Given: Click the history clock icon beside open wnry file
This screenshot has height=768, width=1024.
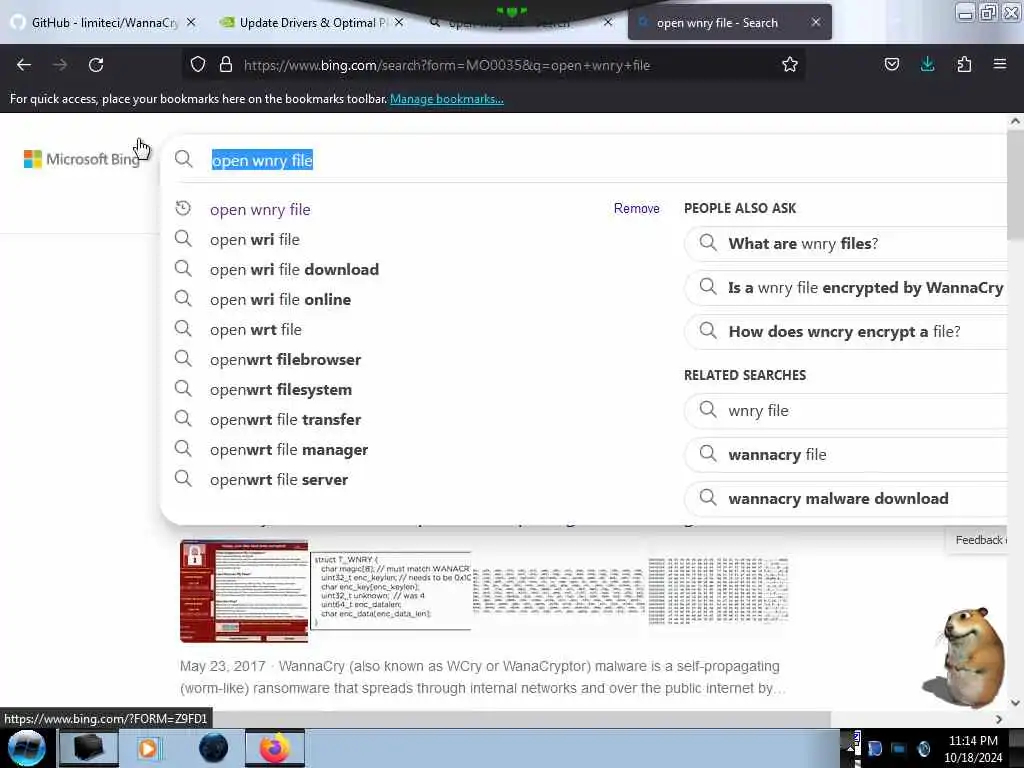Looking at the screenshot, I should [x=183, y=208].
